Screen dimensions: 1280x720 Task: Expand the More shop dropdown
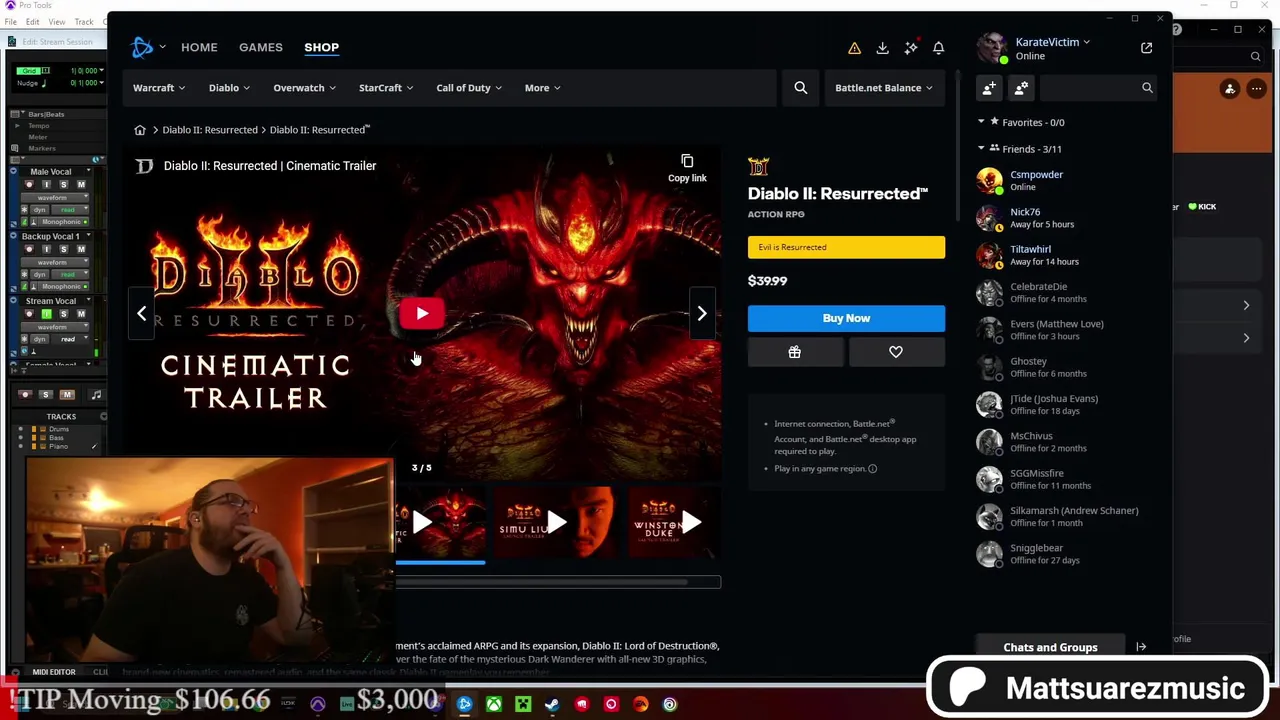tap(543, 88)
